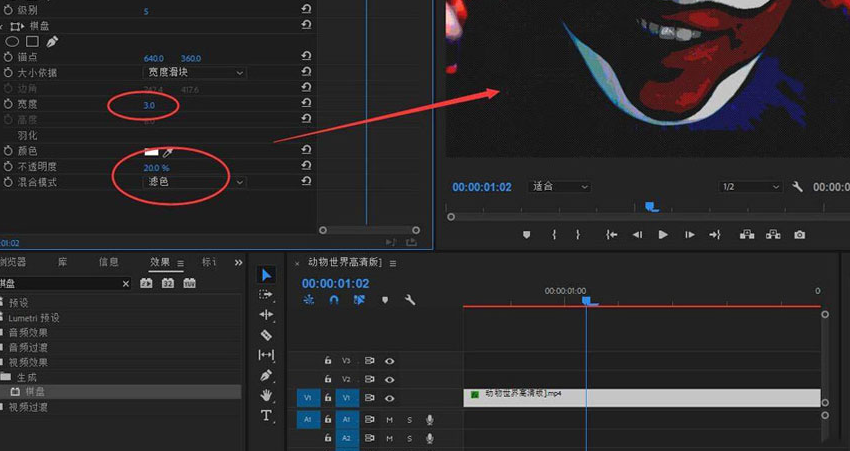The image size is (850, 451).
Task: Click YUV effects filter icon
Action: (x=189, y=283)
